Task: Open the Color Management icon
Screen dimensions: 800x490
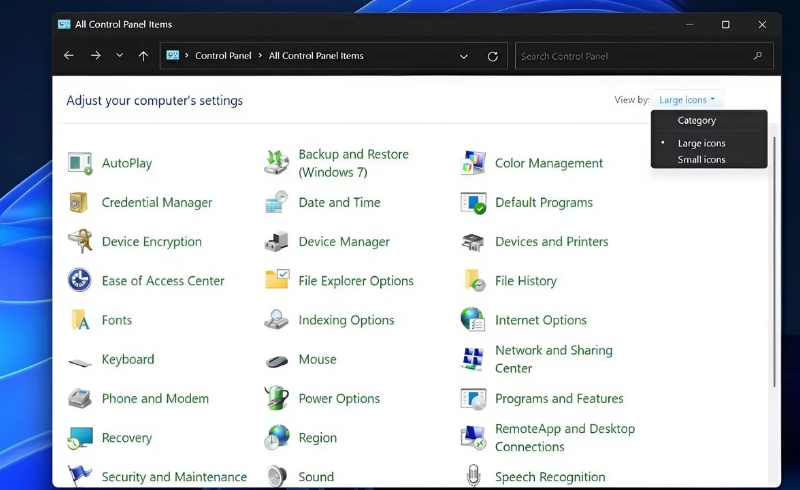Action: pyautogui.click(x=473, y=163)
